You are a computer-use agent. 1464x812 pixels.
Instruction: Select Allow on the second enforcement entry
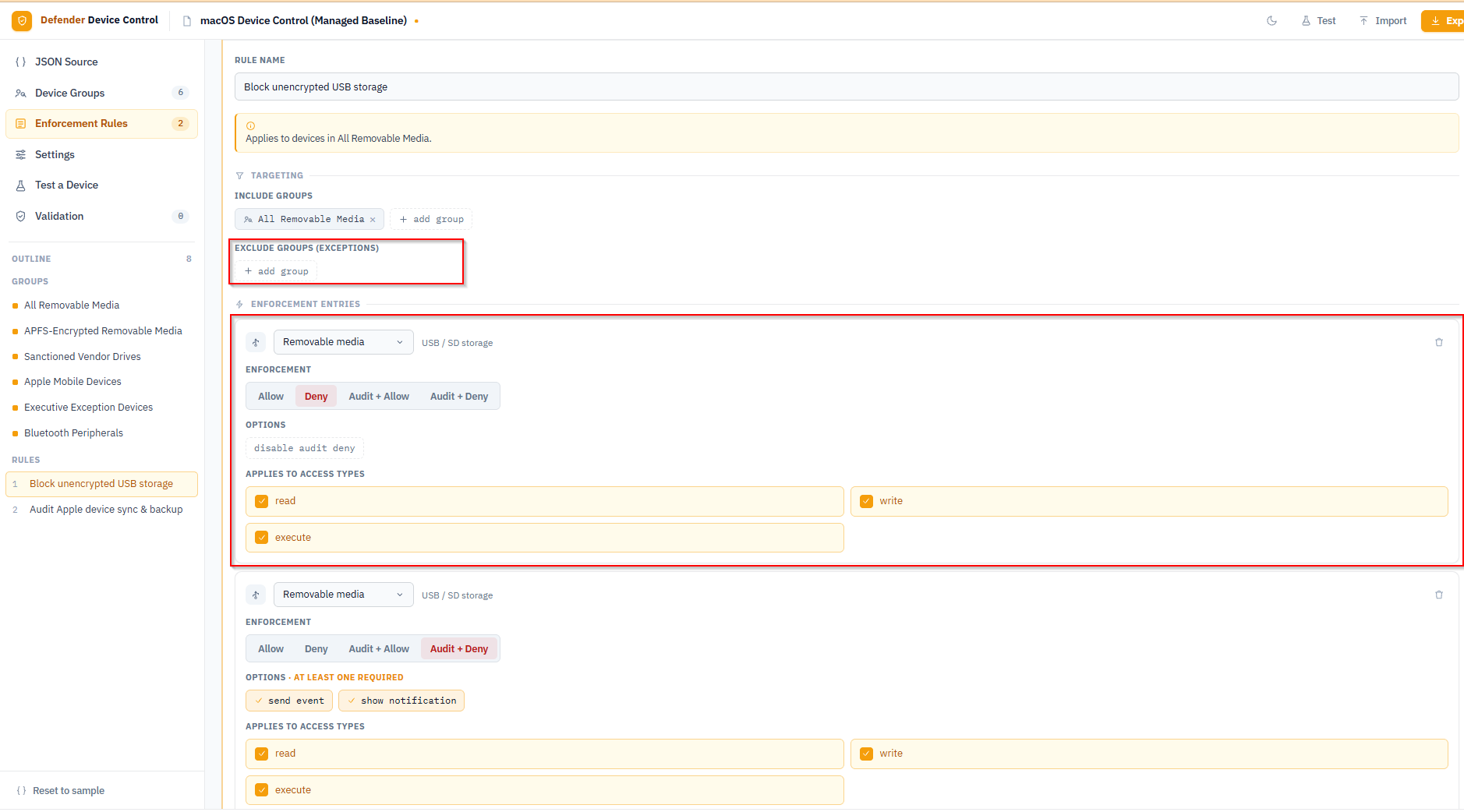point(271,649)
